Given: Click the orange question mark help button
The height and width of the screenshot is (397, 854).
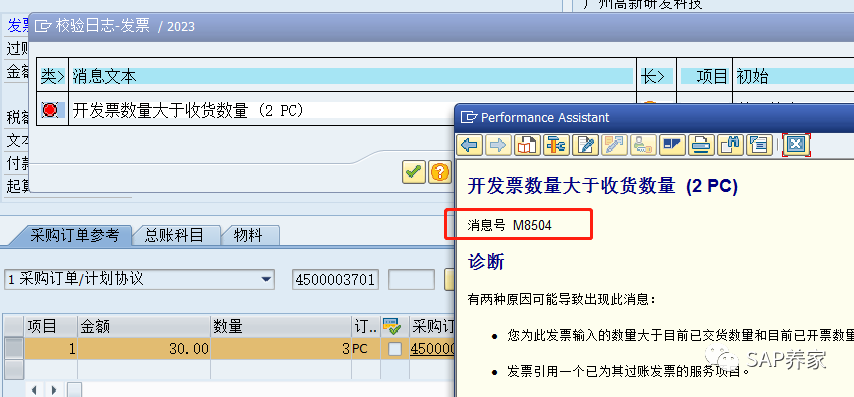Looking at the screenshot, I should coord(440,172).
